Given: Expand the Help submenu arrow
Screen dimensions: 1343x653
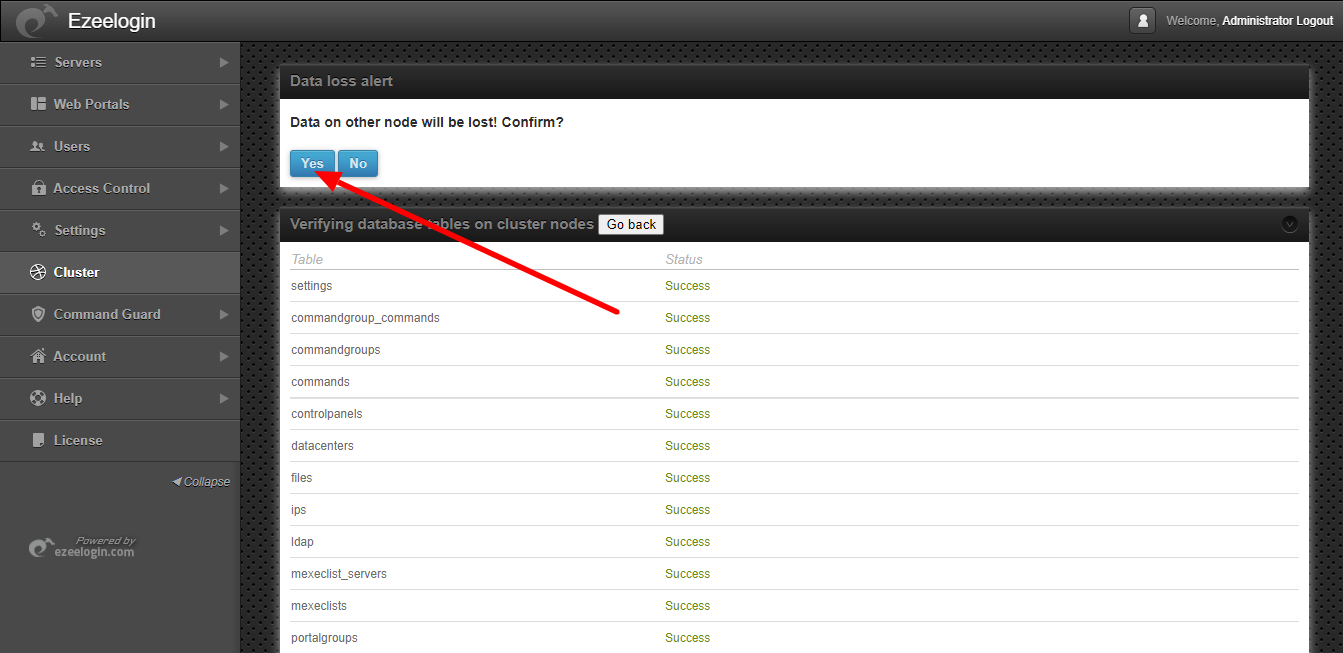Looking at the screenshot, I should 224,398.
